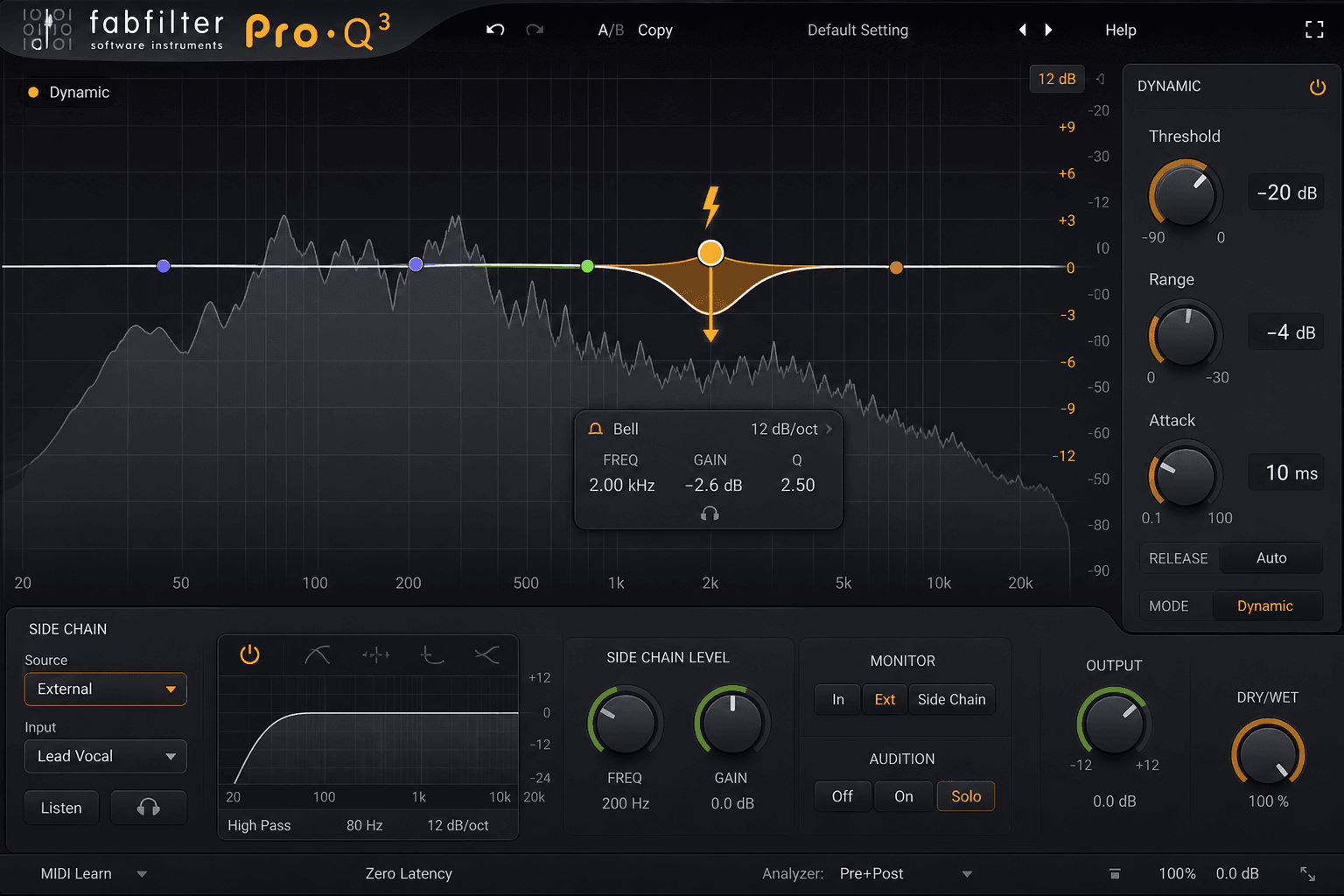Viewport: 1344px width, 896px height.
Task: Click the lightning bolt dynamic indicator
Action: click(x=711, y=206)
